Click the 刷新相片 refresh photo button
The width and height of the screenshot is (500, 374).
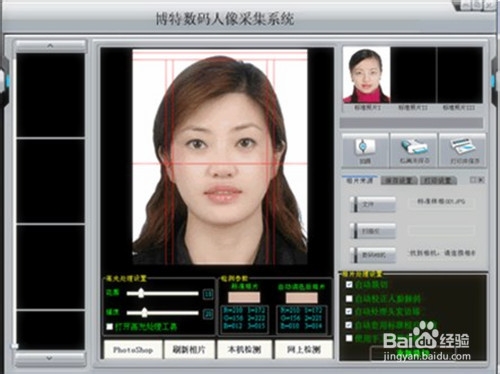click(189, 350)
